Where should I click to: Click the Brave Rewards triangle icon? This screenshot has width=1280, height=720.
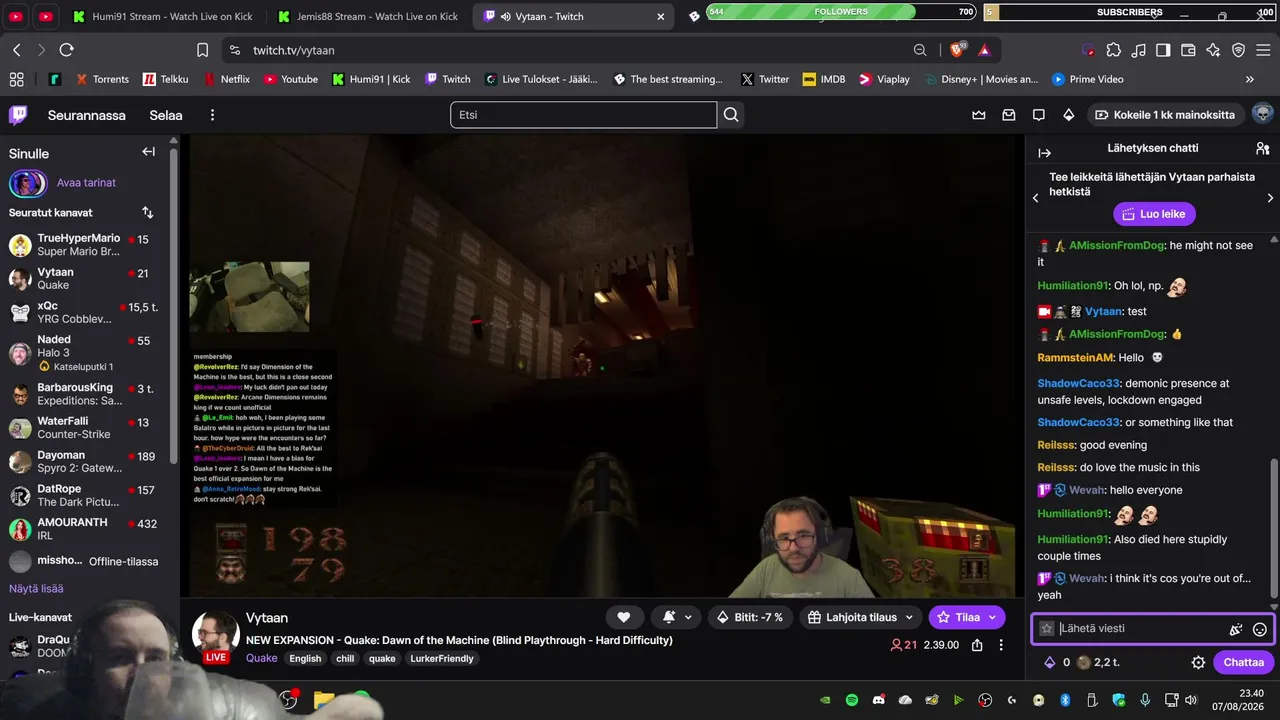(x=985, y=50)
